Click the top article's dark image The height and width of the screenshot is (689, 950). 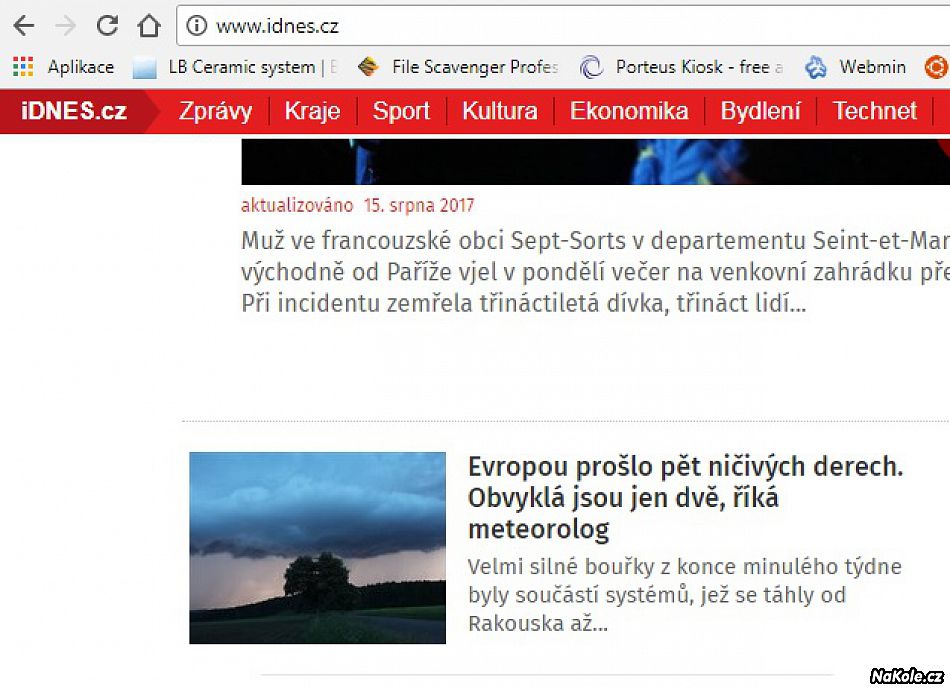coord(596,161)
